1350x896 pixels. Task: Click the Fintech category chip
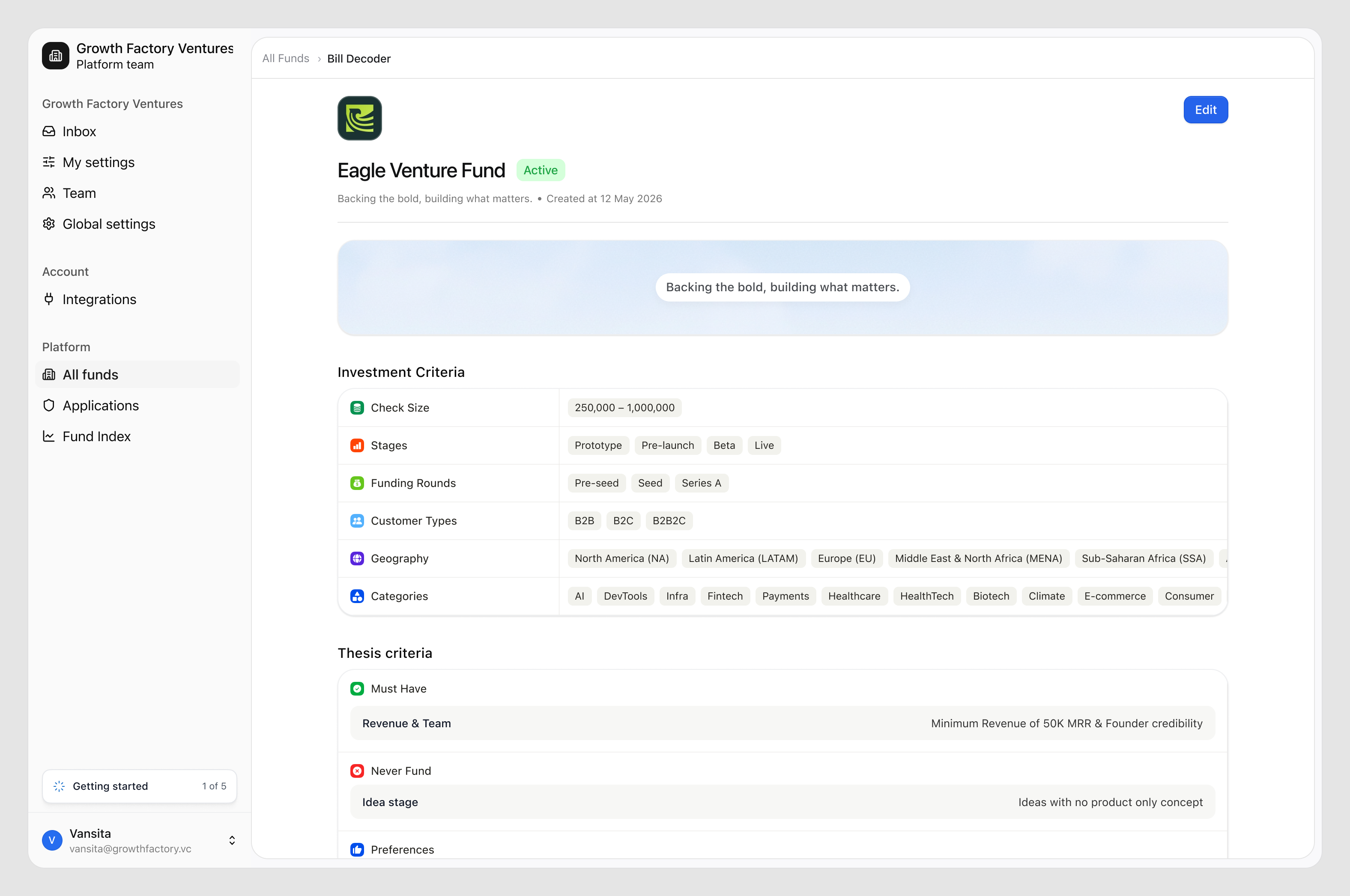725,597
